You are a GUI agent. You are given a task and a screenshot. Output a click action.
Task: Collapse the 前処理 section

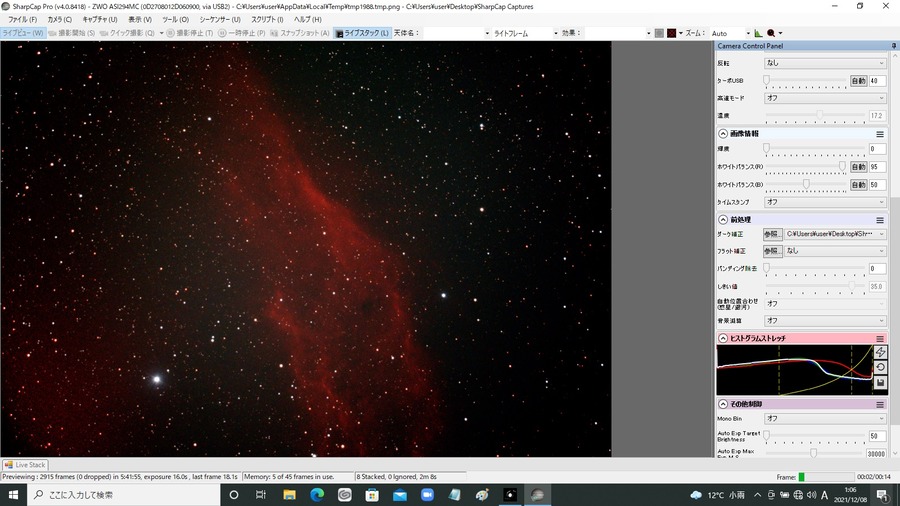pos(723,220)
